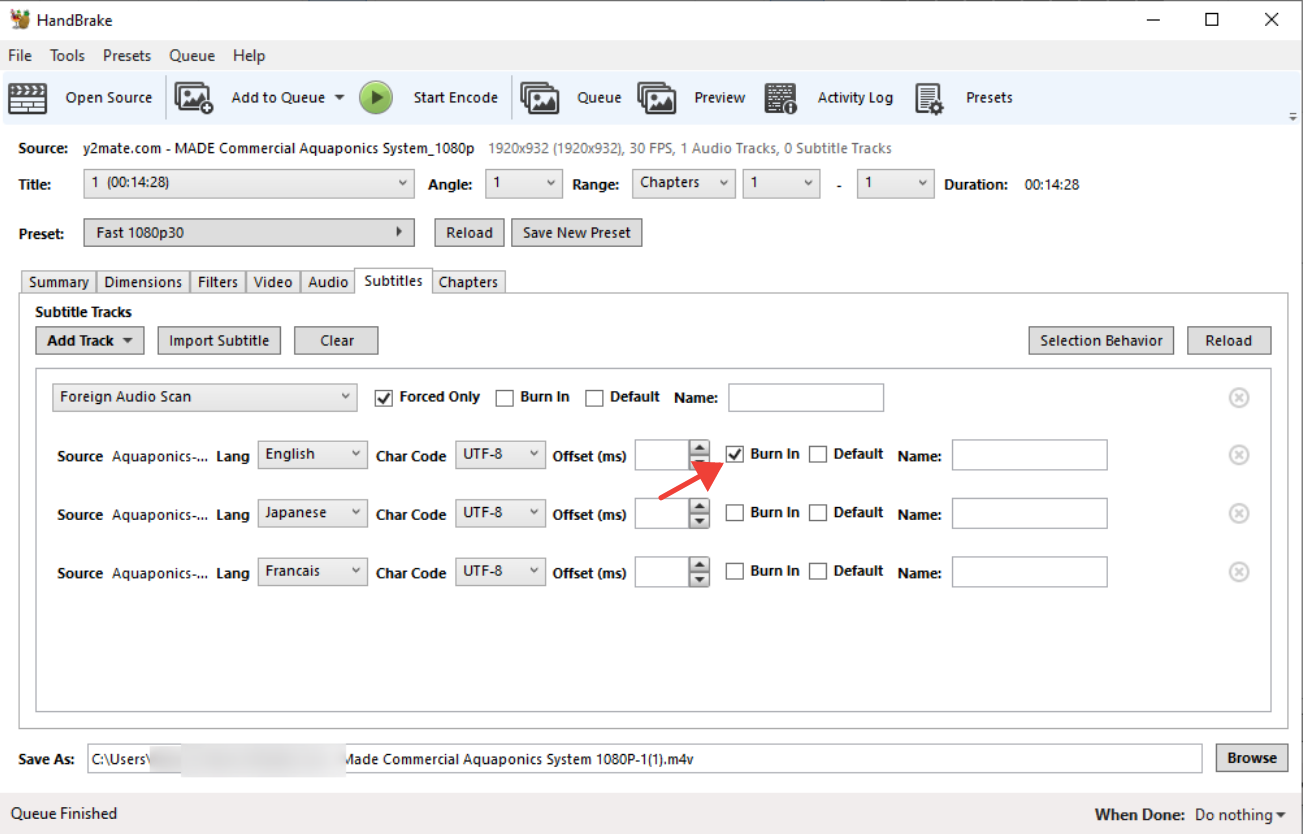Enable Burn In for Foreign Audio Scan

pos(504,398)
